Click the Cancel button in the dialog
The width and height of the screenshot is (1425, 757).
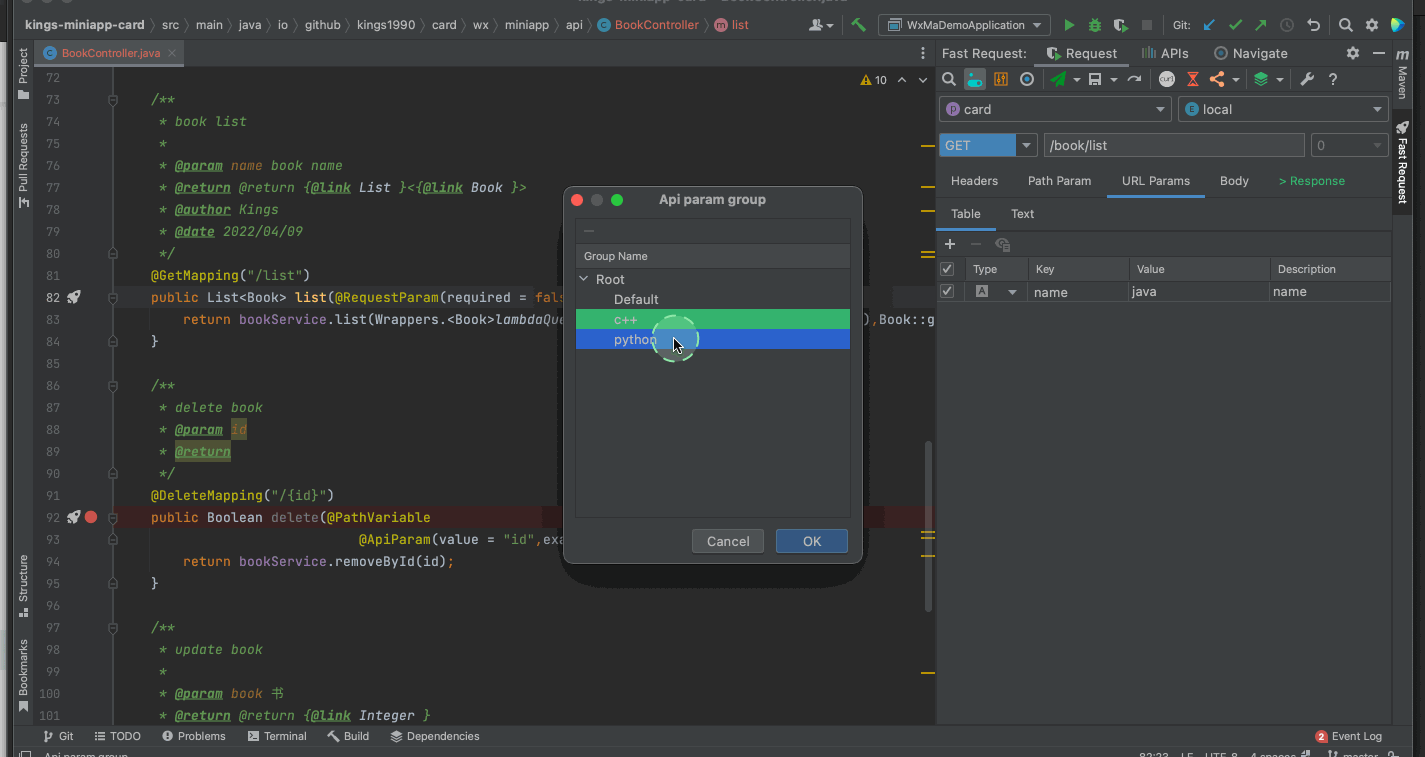(727, 541)
